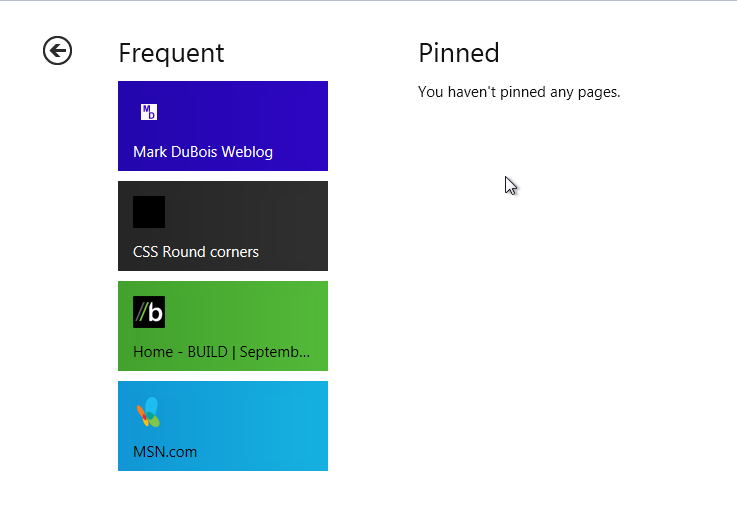
Task: Click the MSN butterfly logo
Action: [x=149, y=412]
